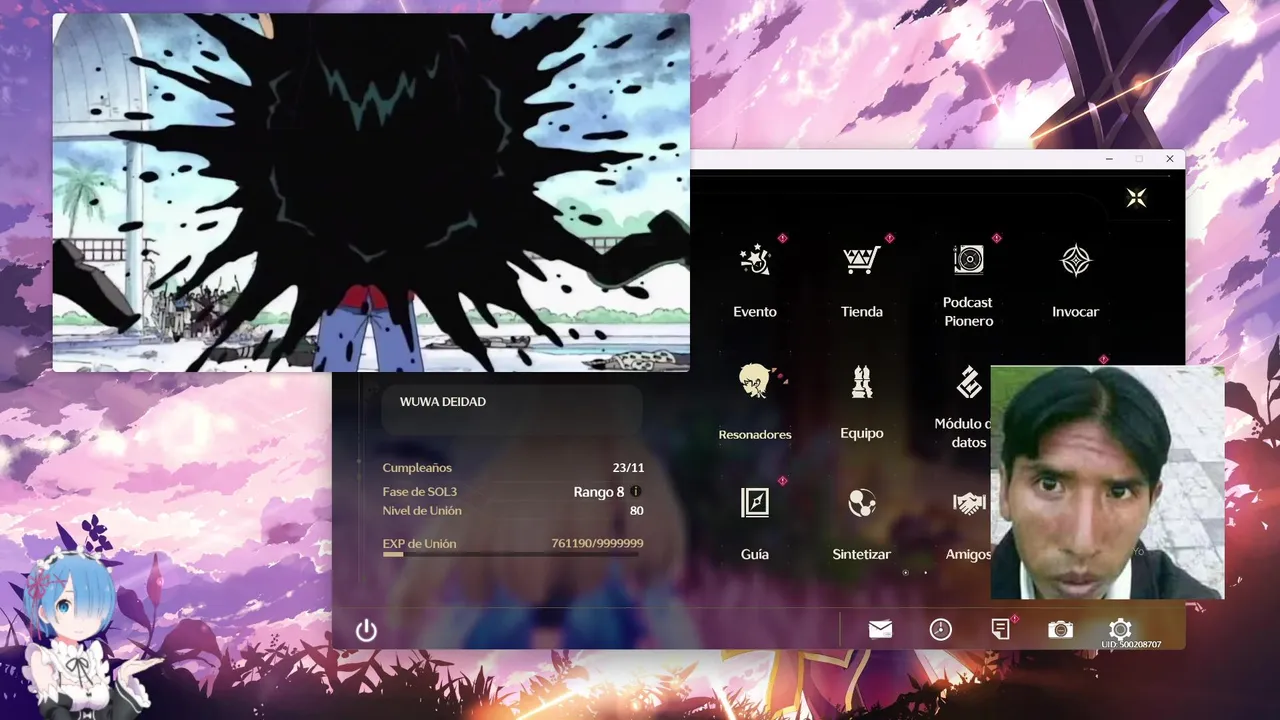The image size is (1280, 720).
Task: Open the camera photo mode icon
Action: [x=1060, y=629]
